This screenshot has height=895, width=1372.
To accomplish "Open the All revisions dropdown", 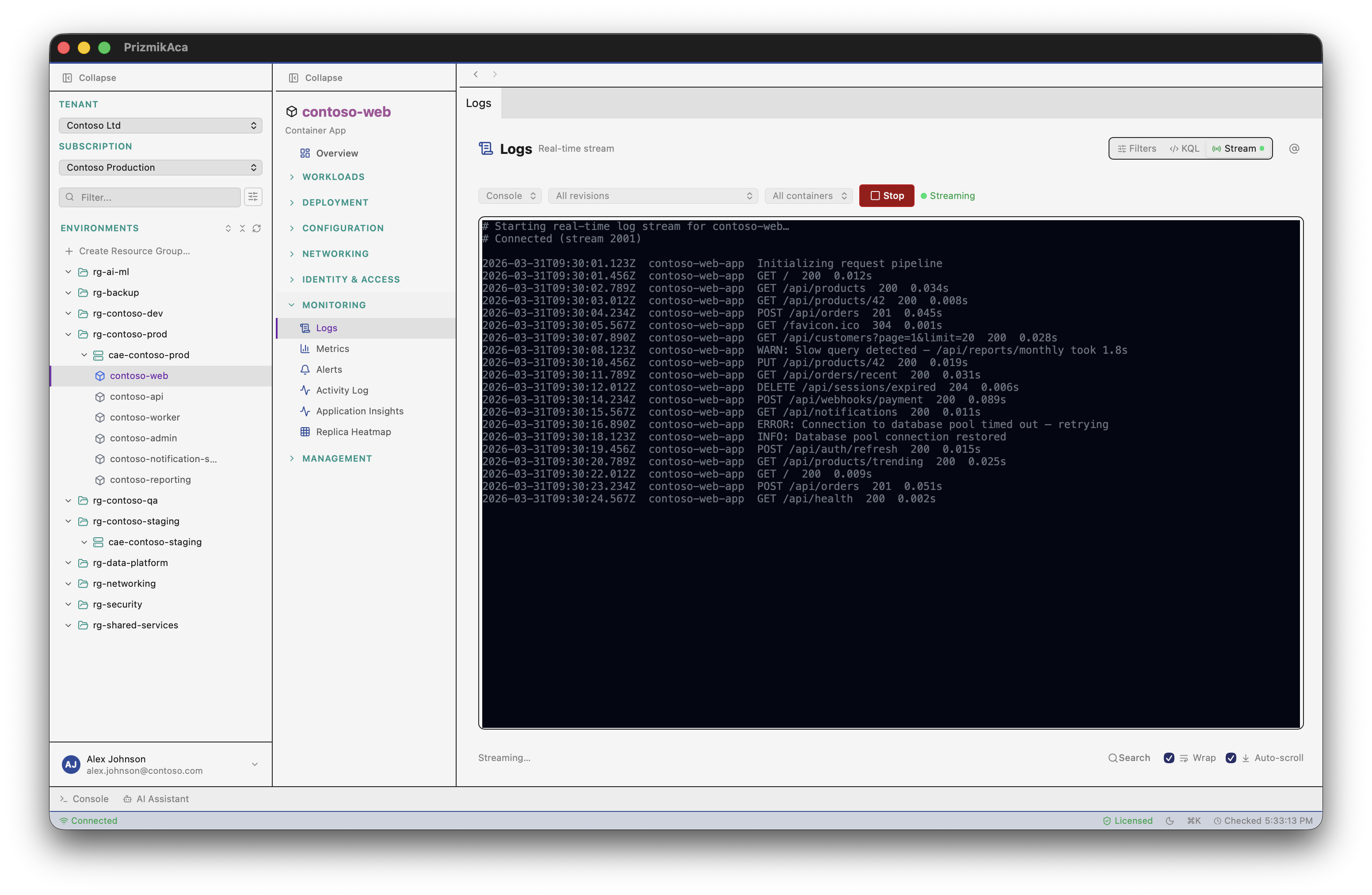I will [653, 195].
